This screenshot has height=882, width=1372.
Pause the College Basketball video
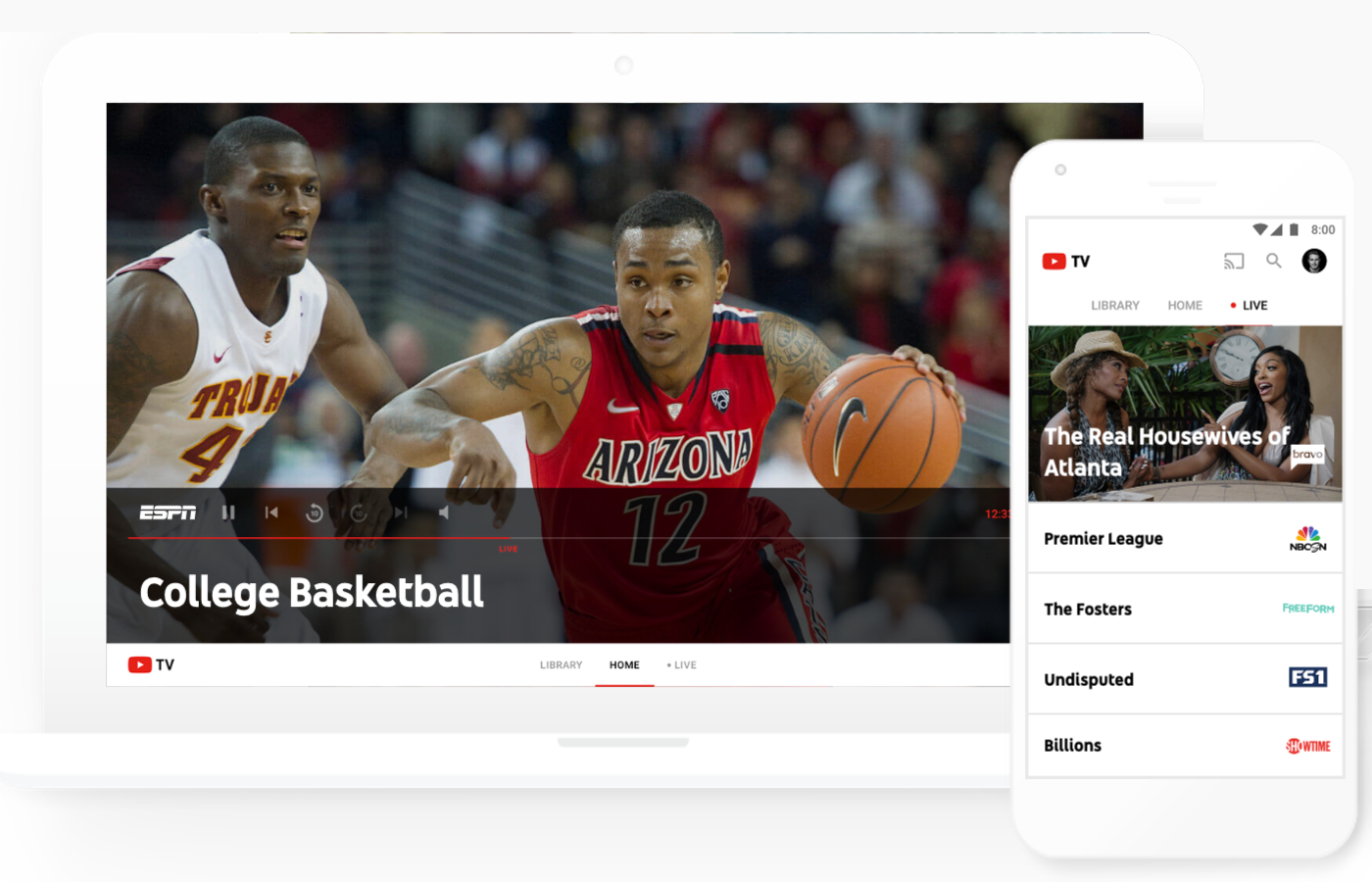point(228,513)
